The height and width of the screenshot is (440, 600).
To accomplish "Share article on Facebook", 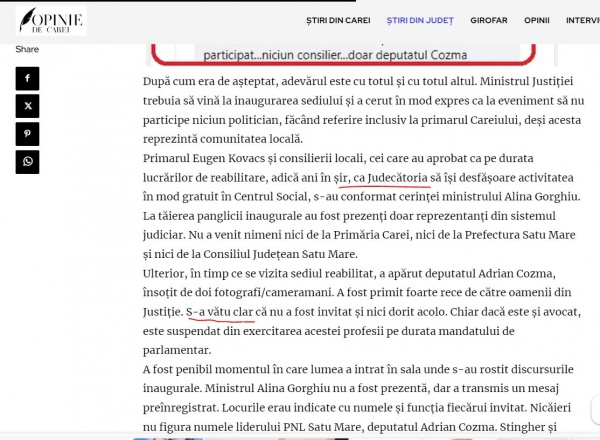I will 27,78.
